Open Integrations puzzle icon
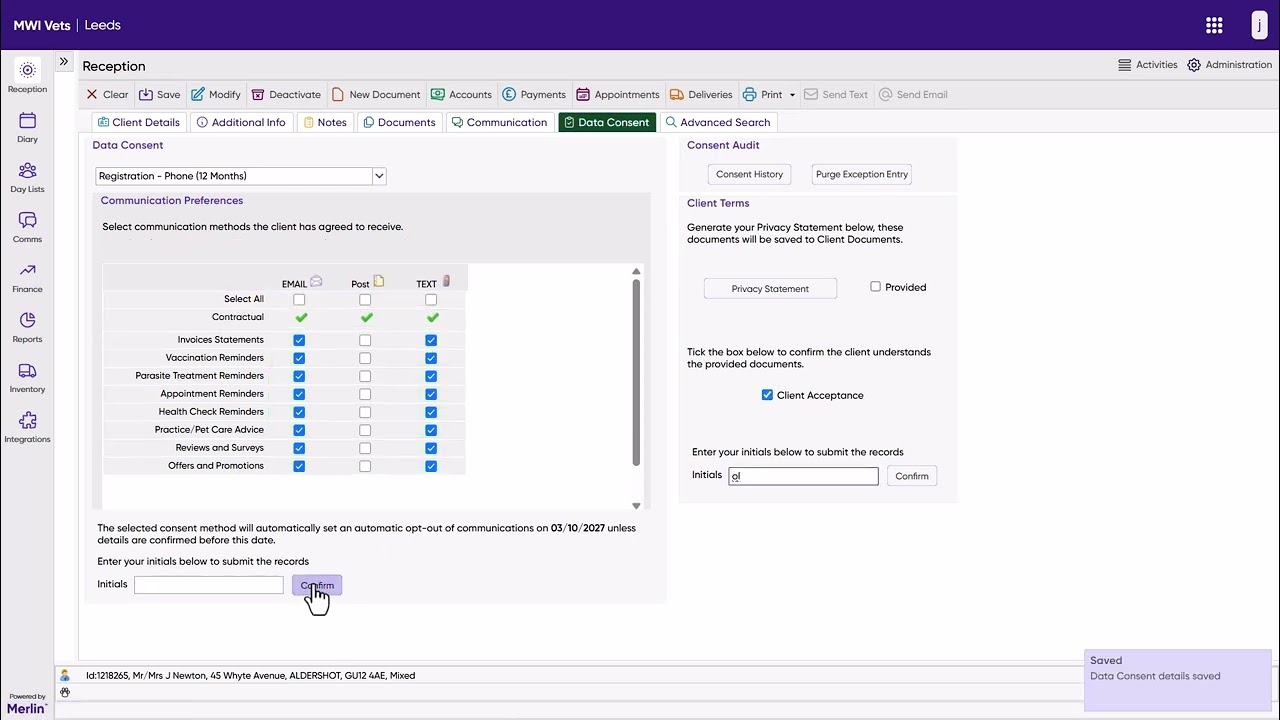Image resolution: width=1280 pixels, height=720 pixels. tap(27, 427)
